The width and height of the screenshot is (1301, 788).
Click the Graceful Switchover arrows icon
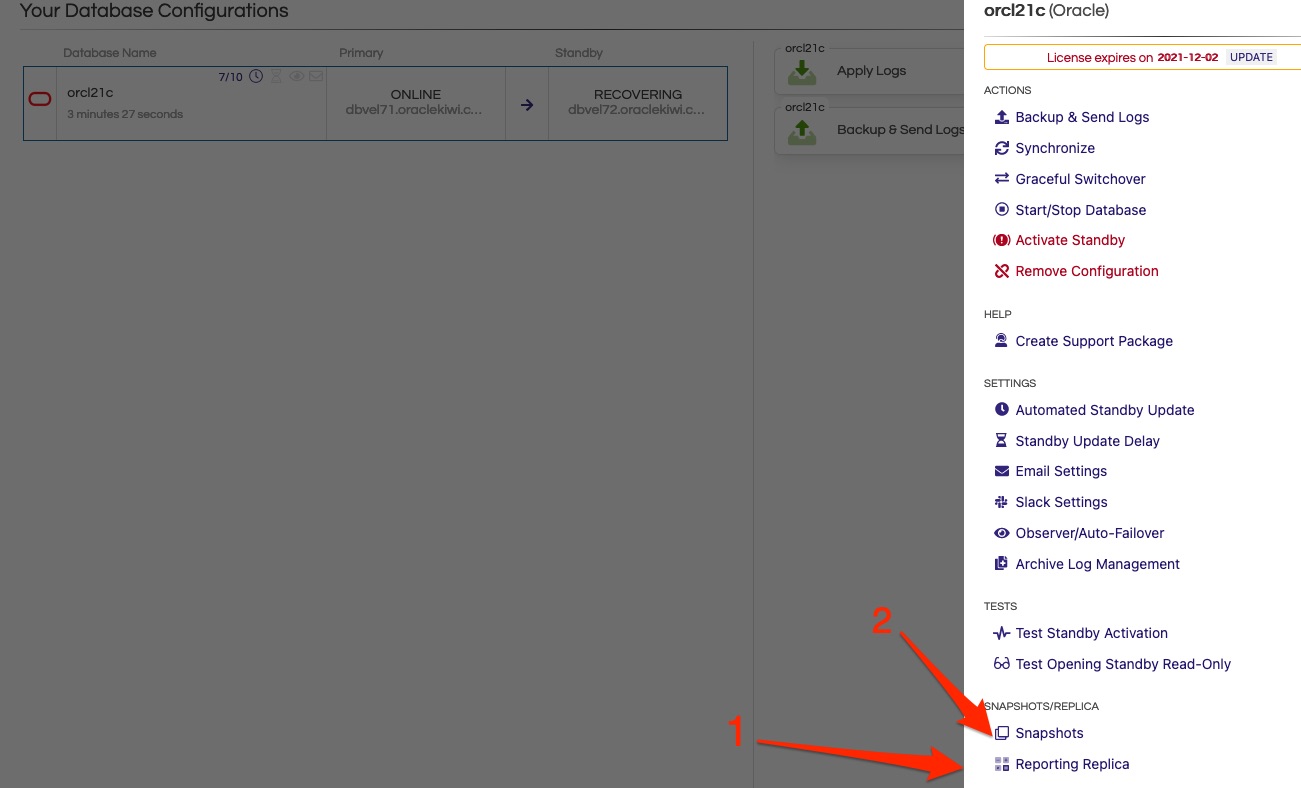pos(1001,179)
